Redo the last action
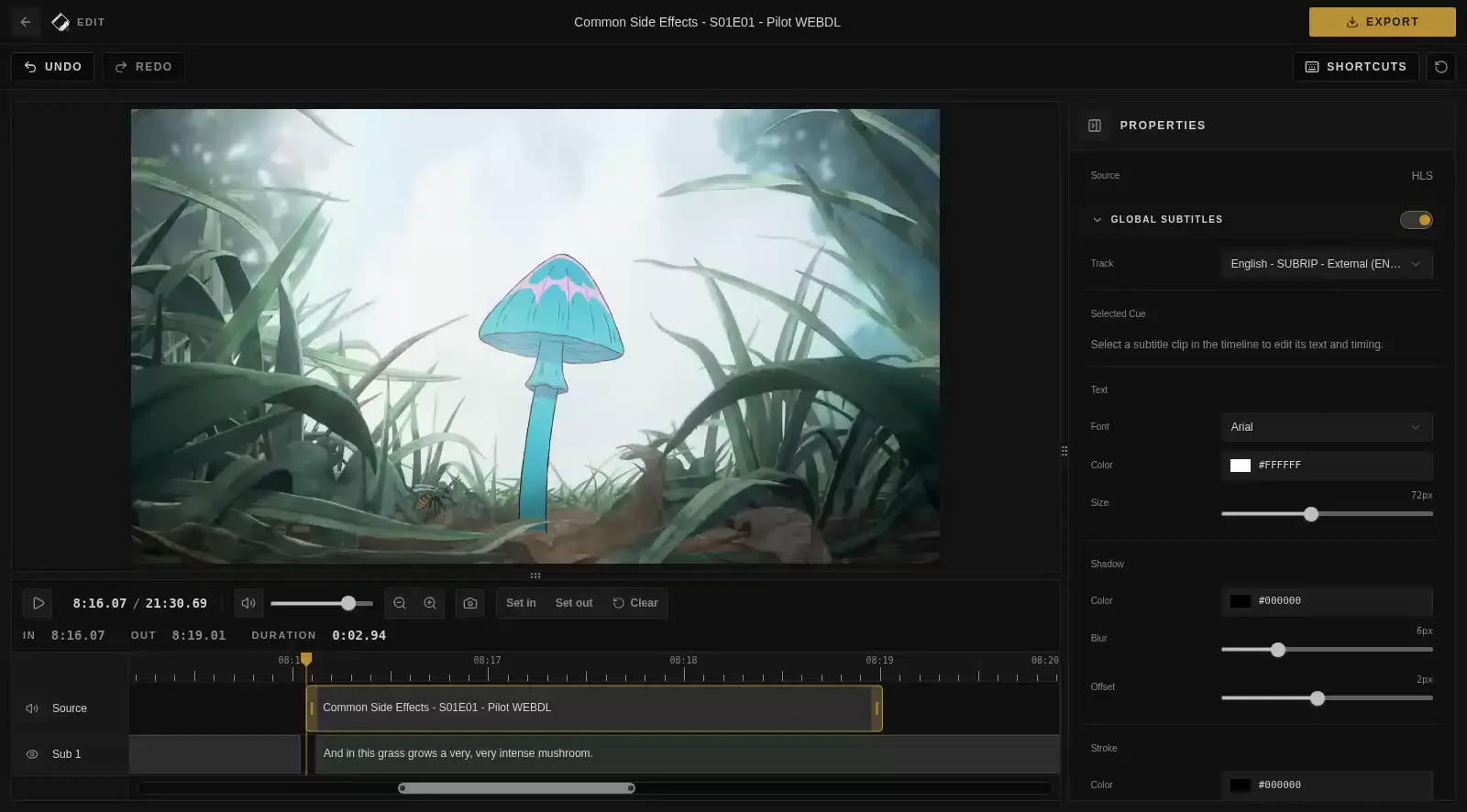Screen dimensions: 1467x812 143,67
